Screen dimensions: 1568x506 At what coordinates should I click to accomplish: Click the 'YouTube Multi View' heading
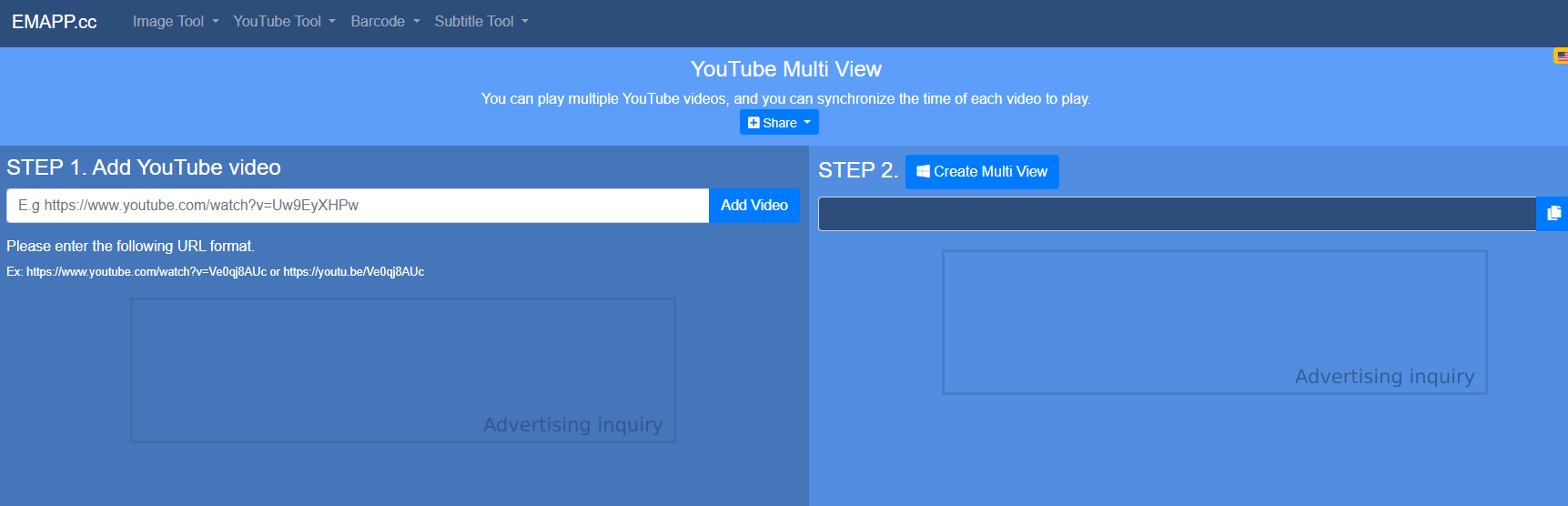pyautogui.click(x=786, y=69)
